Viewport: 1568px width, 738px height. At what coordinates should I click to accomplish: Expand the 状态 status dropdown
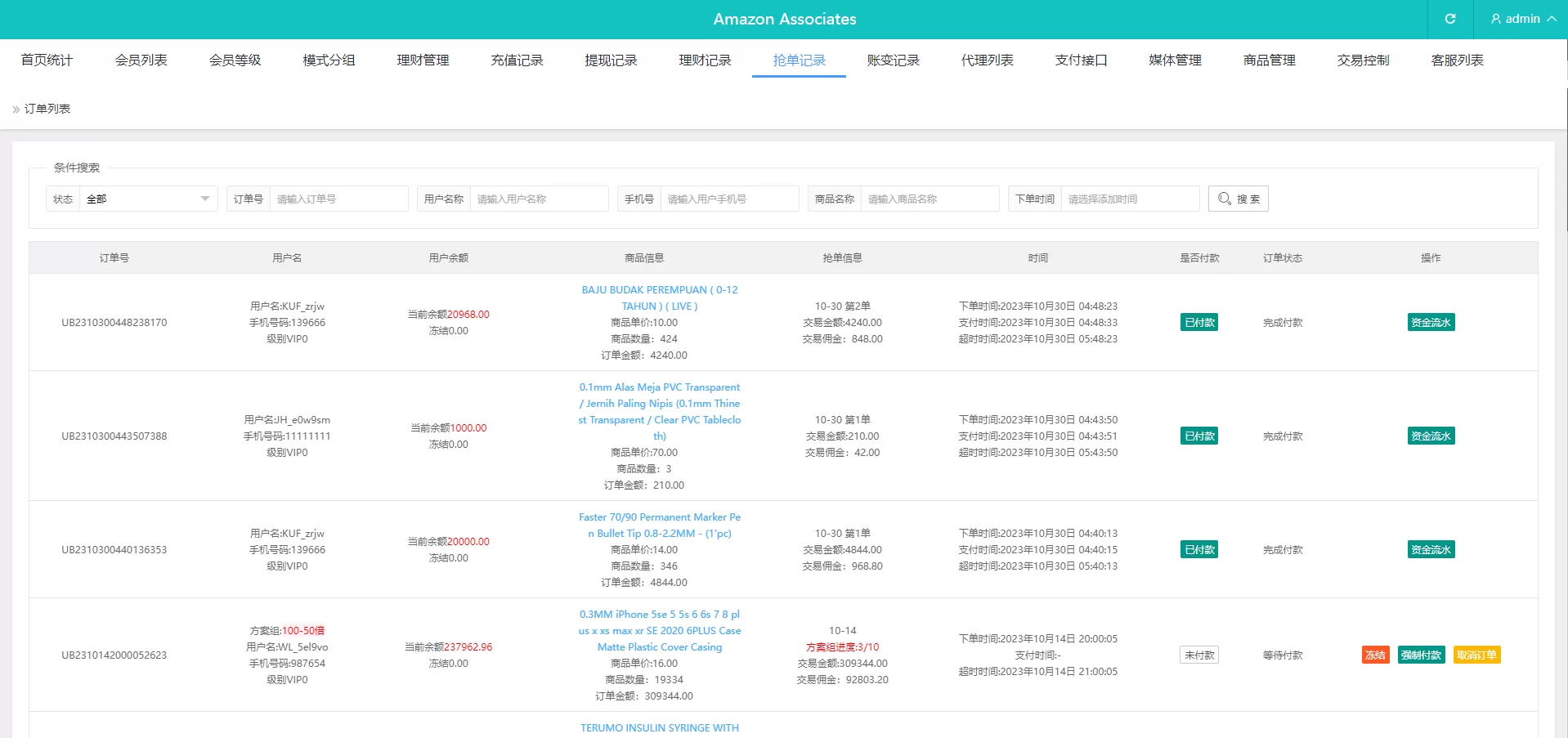click(x=148, y=199)
